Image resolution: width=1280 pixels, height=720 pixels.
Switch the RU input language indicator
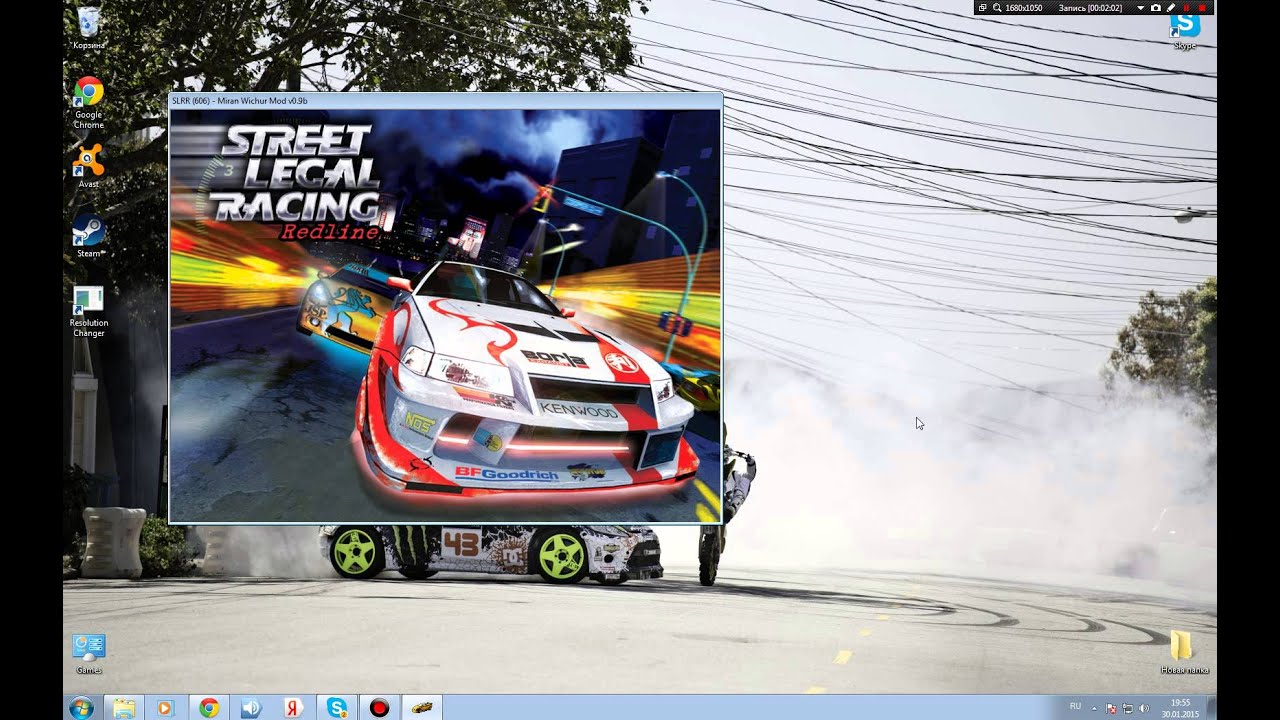tap(1076, 706)
